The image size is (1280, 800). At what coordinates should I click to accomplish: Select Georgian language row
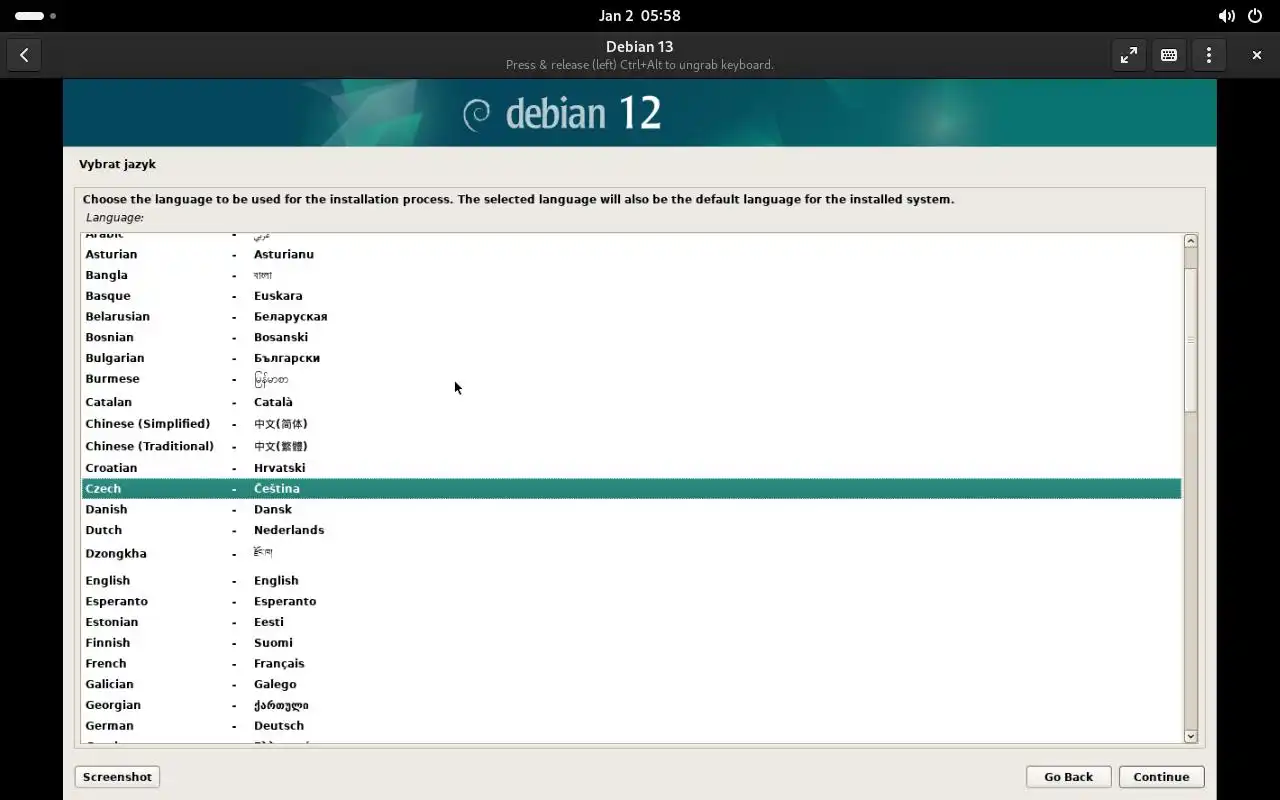click(631, 705)
